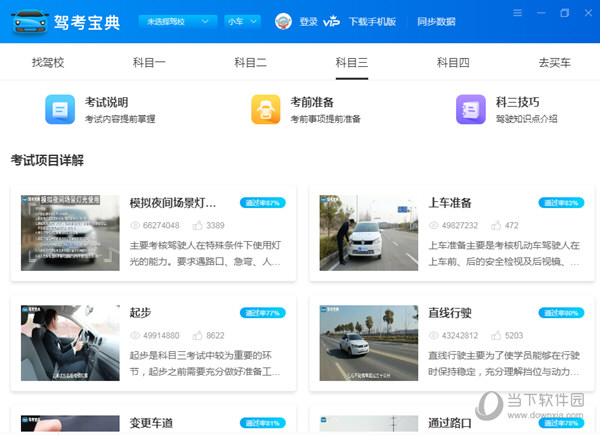Click 同步数据 sync data button
600x435 pixels.
click(436, 22)
